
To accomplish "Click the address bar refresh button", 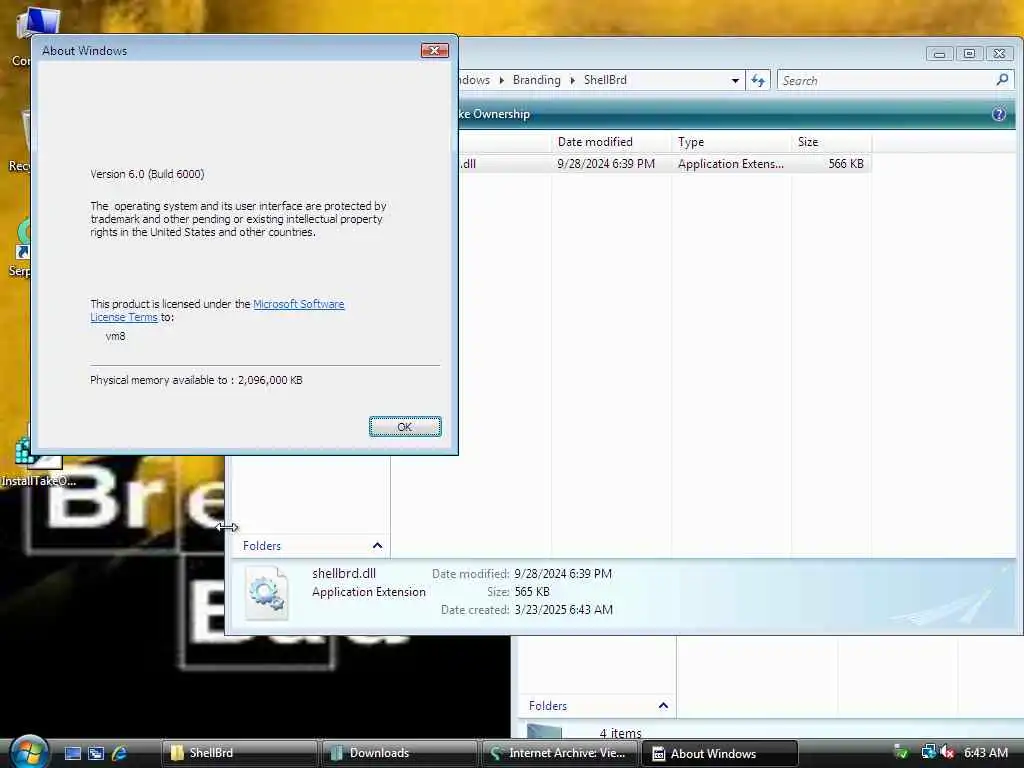I will click(x=758, y=80).
